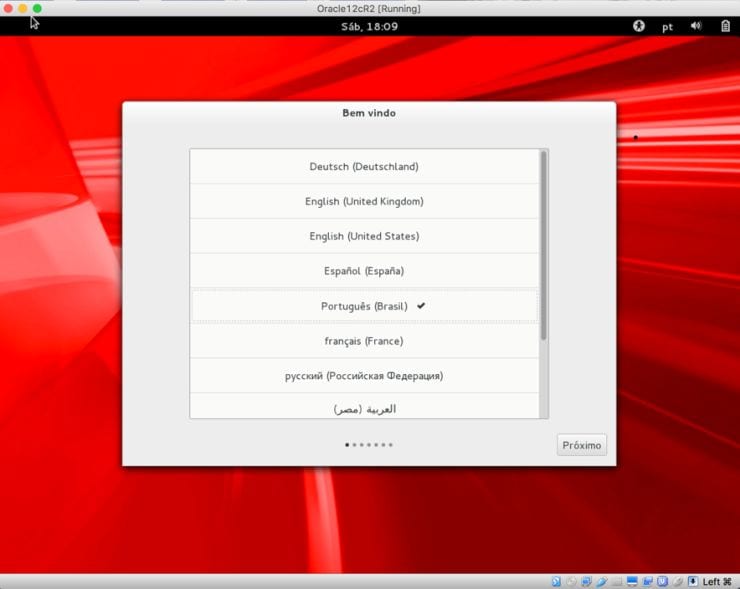Click the language list vertical scrollbar
This screenshot has height=589, width=740.
(x=544, y=245)
